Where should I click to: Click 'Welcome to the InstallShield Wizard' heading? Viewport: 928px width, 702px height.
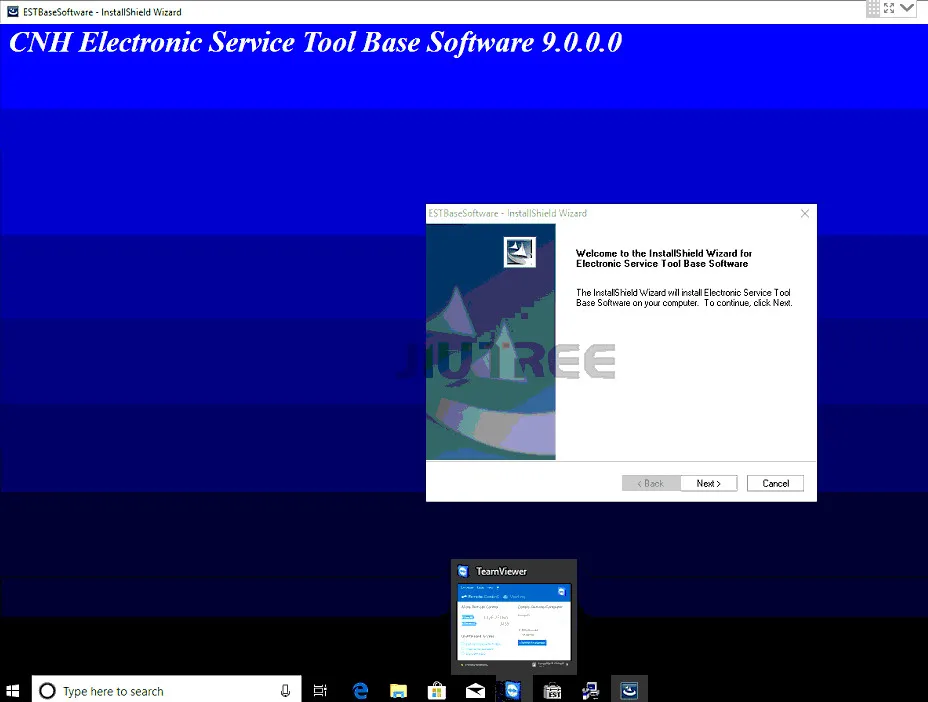coord(664,259)
